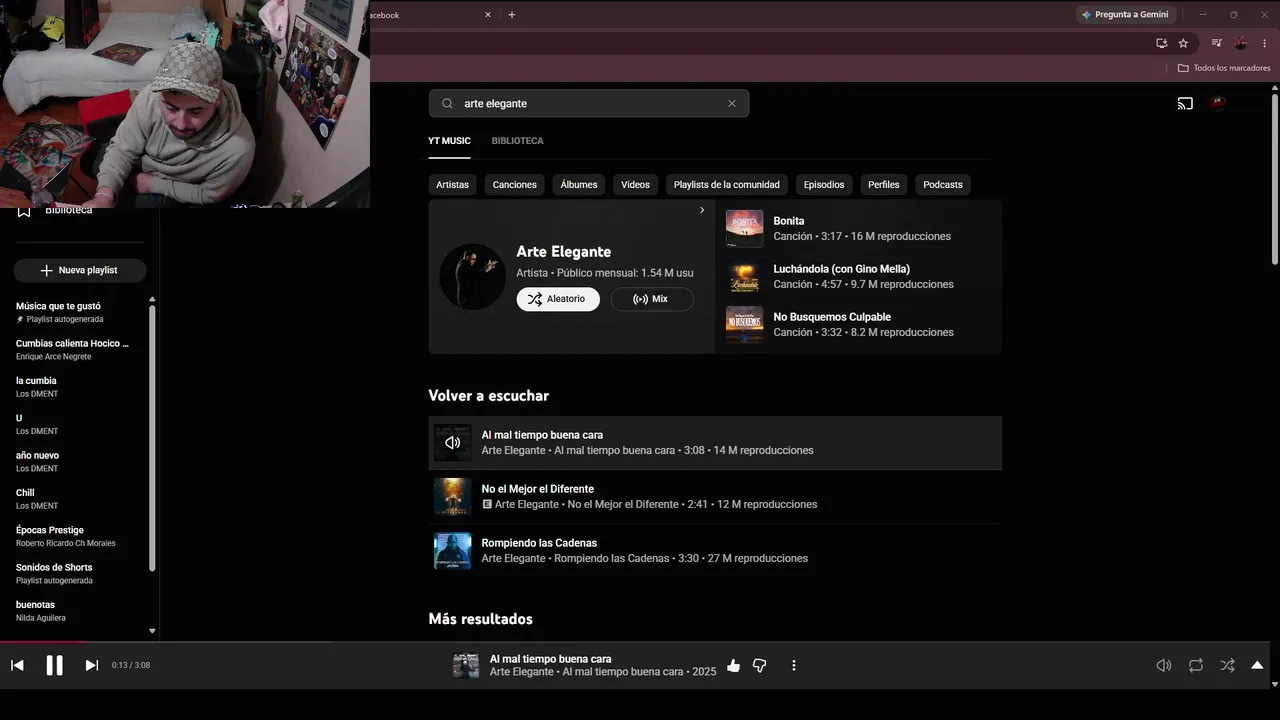Click the playing speaker icon on Al mal tiempo
1280x720 pixels.
pyautogui.click(x=453, y=442)
